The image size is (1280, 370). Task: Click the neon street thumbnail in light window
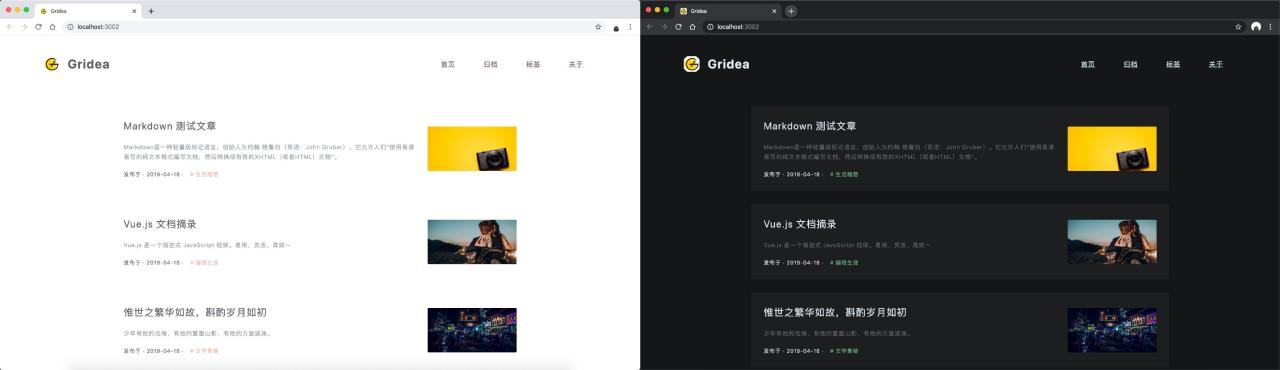pyautogui.click(x=472, y=330)
